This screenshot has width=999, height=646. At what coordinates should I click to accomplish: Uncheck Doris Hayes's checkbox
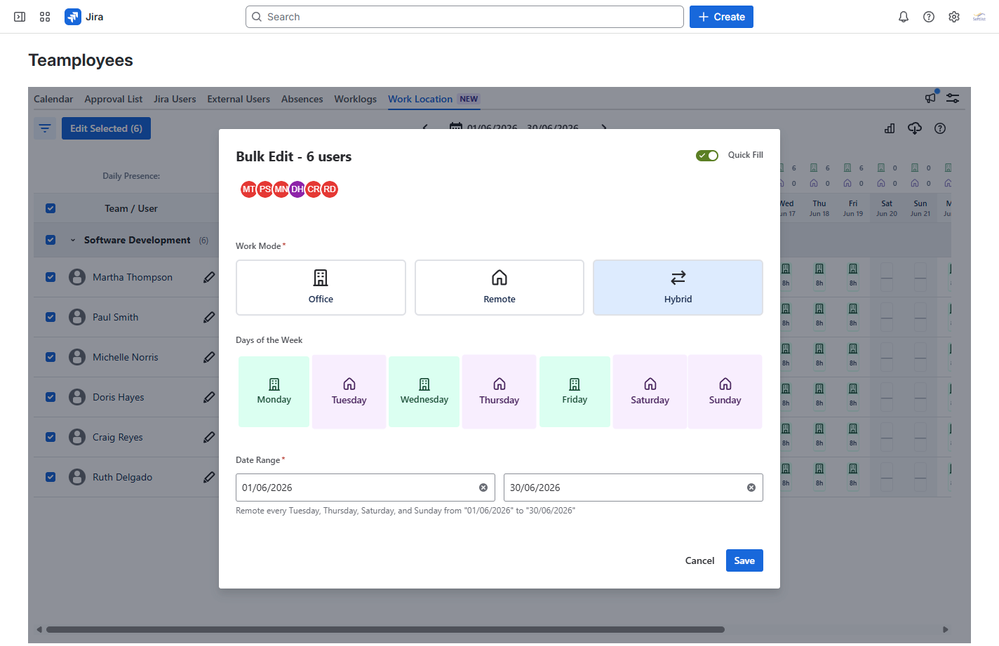(x=50, y=397)
